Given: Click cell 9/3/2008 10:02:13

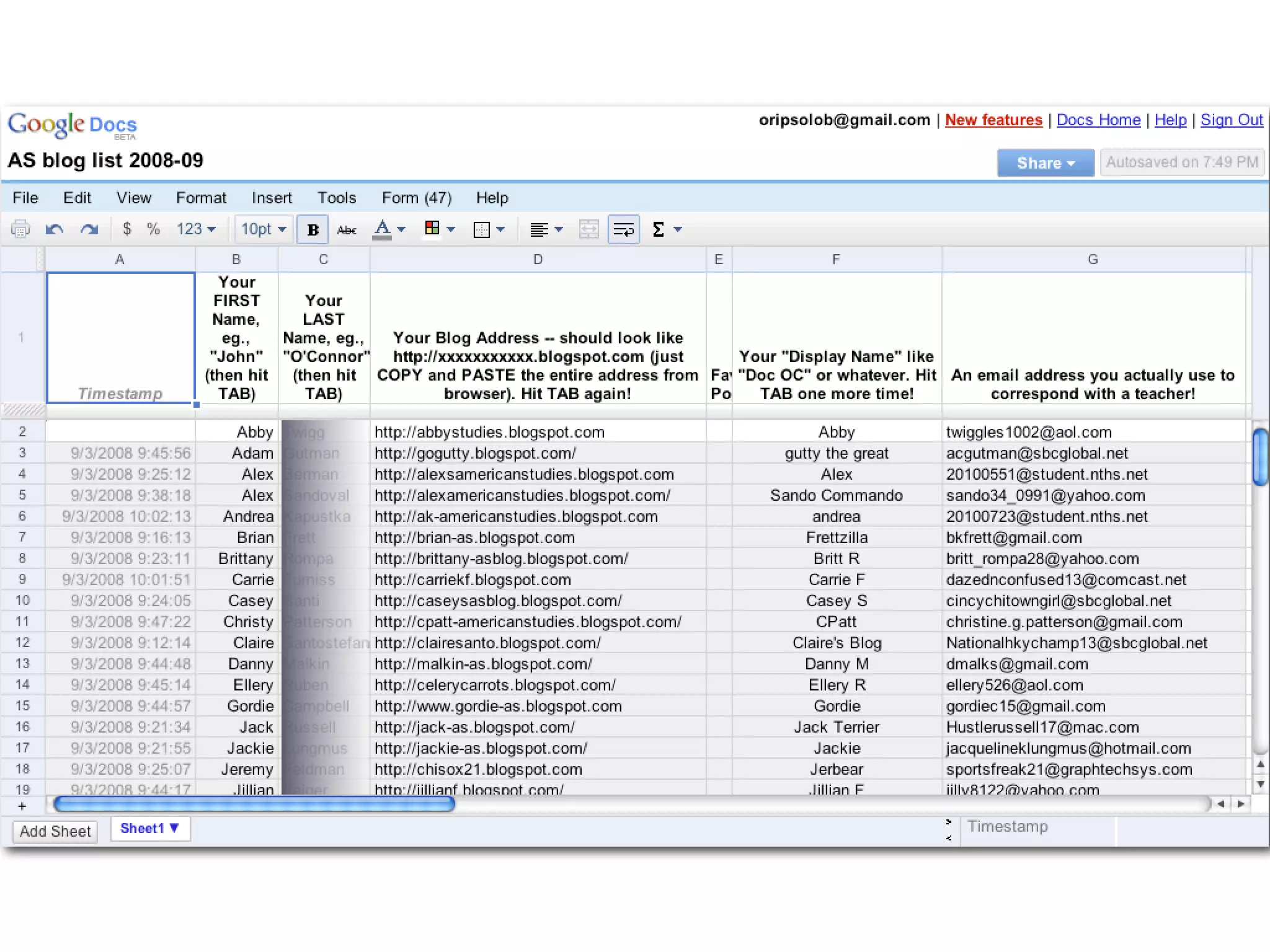Looking at the screenshot, I should (x=121, y=516).
